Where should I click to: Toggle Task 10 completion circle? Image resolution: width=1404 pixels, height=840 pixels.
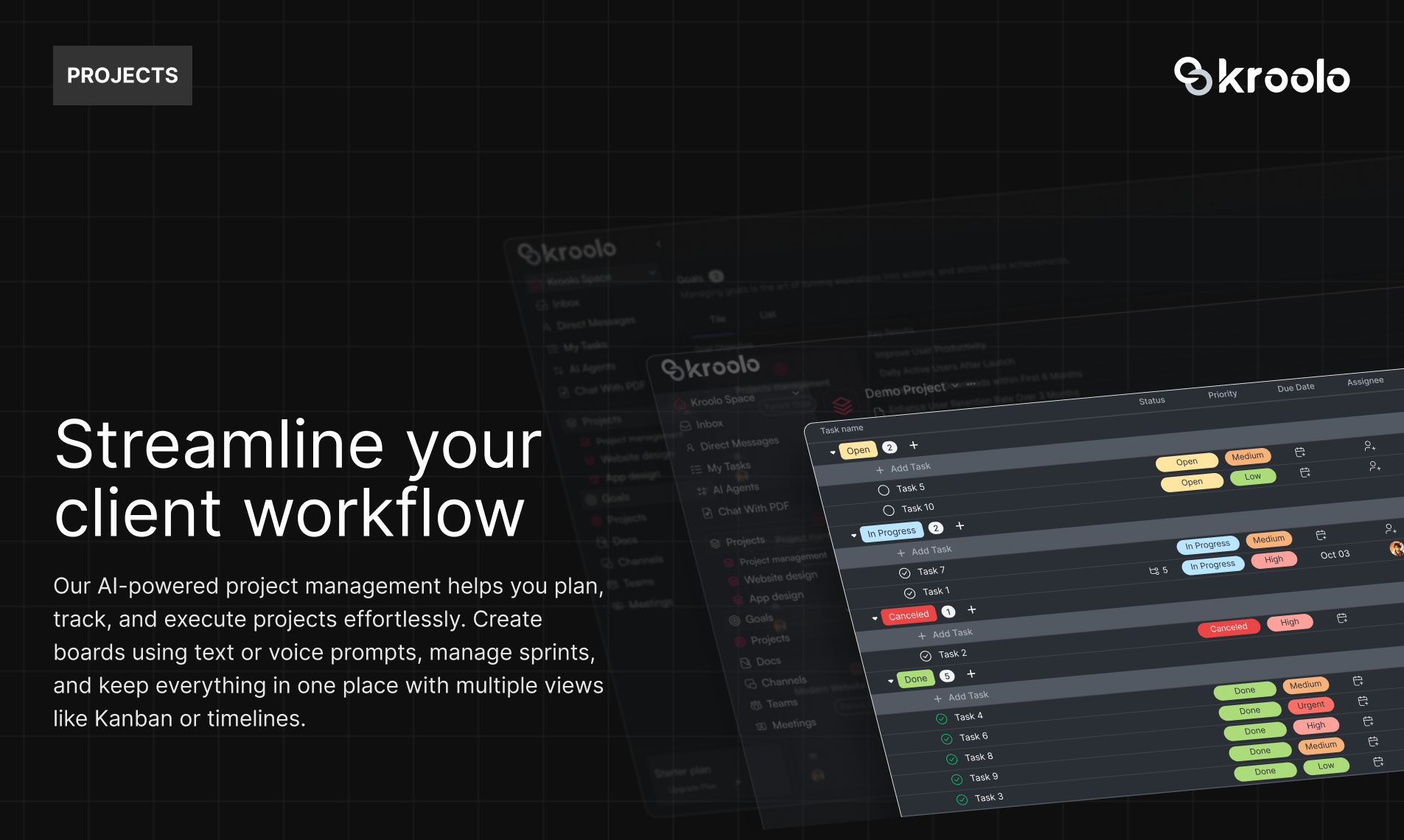[889, 508]
